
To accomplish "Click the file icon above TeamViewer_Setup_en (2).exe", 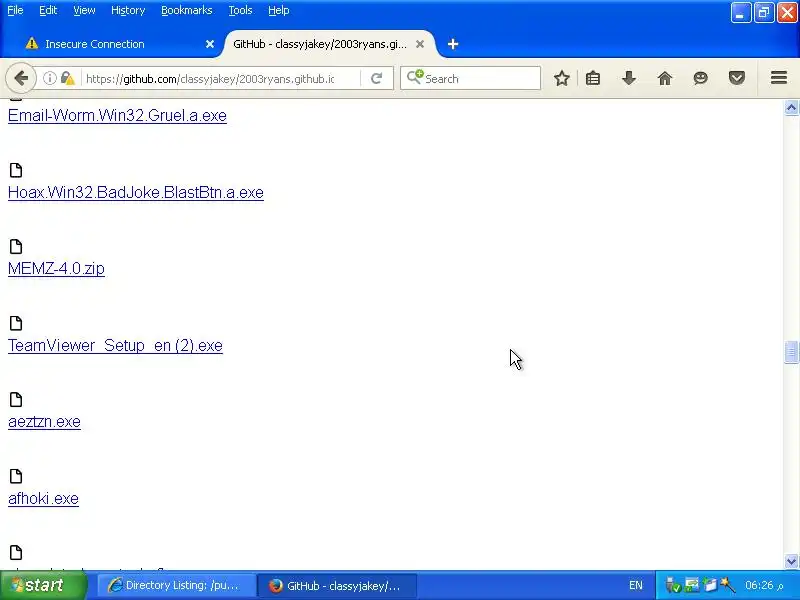I will pyautogui.click(x=16, y=323).
